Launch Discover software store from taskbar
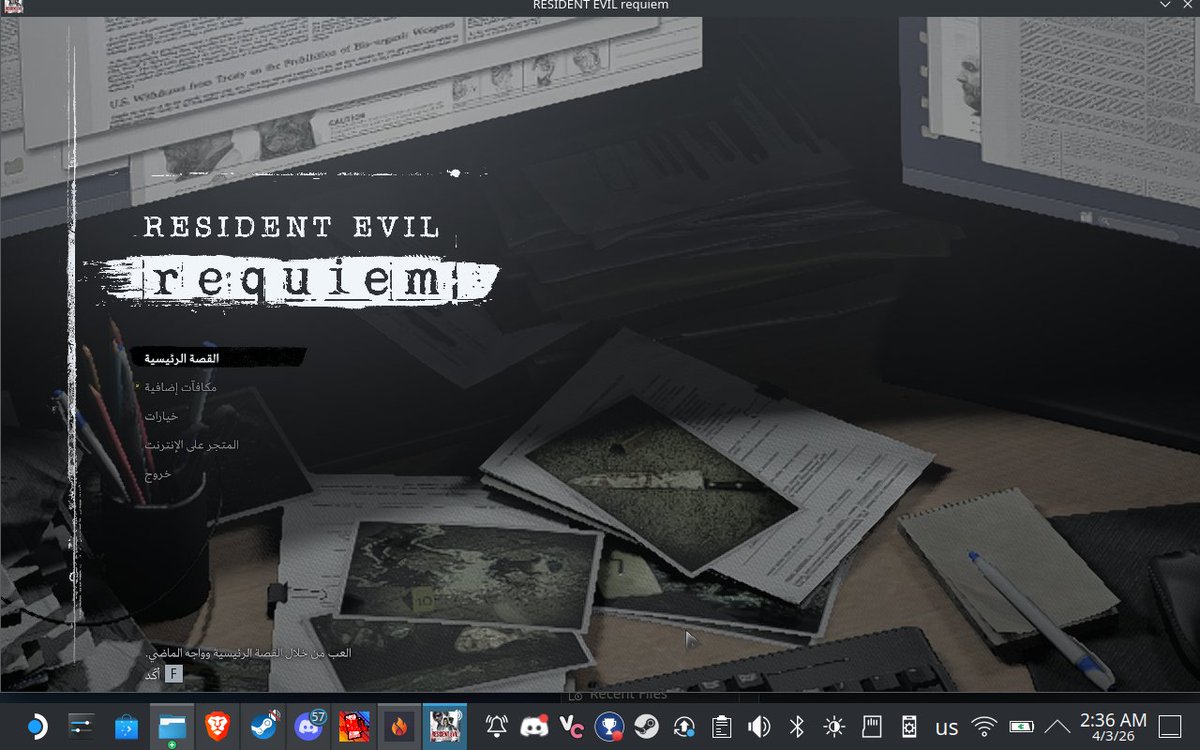 click(x=127, y=725)
